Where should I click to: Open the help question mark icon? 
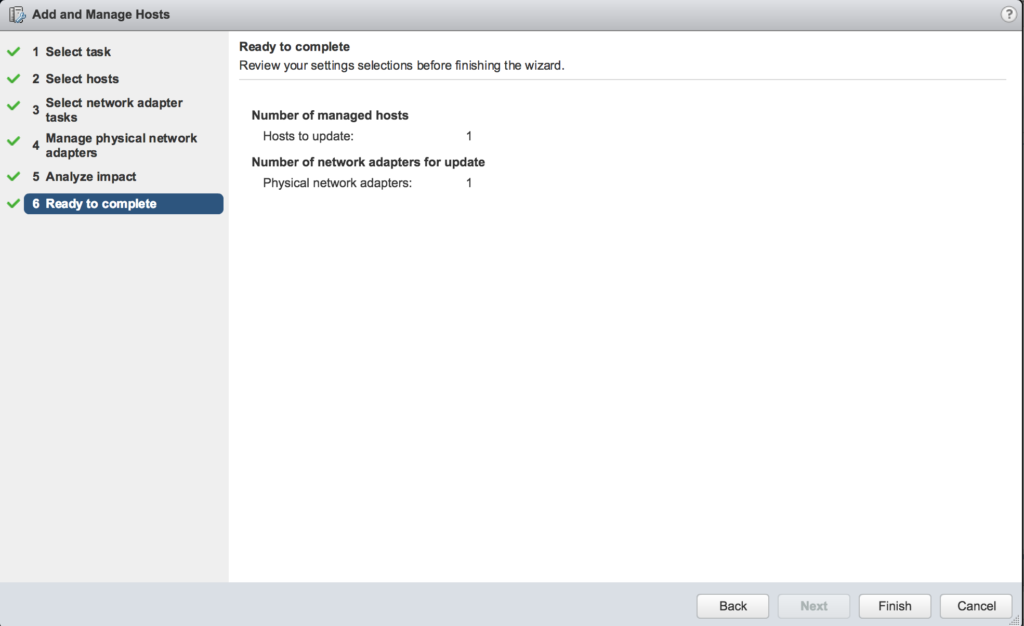(x=1008, y=14)
